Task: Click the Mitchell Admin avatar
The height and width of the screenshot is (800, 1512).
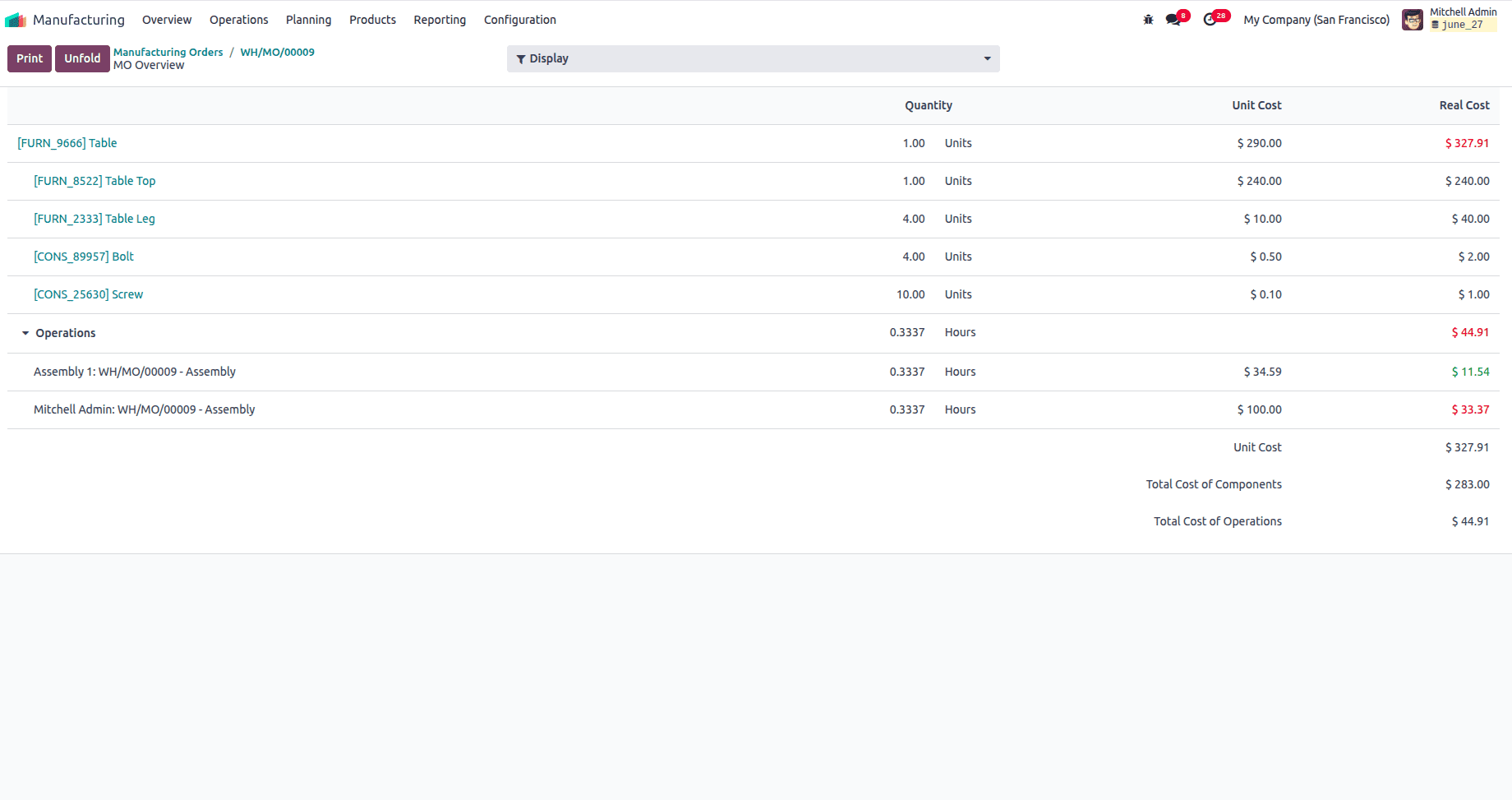Action: 1412,20
